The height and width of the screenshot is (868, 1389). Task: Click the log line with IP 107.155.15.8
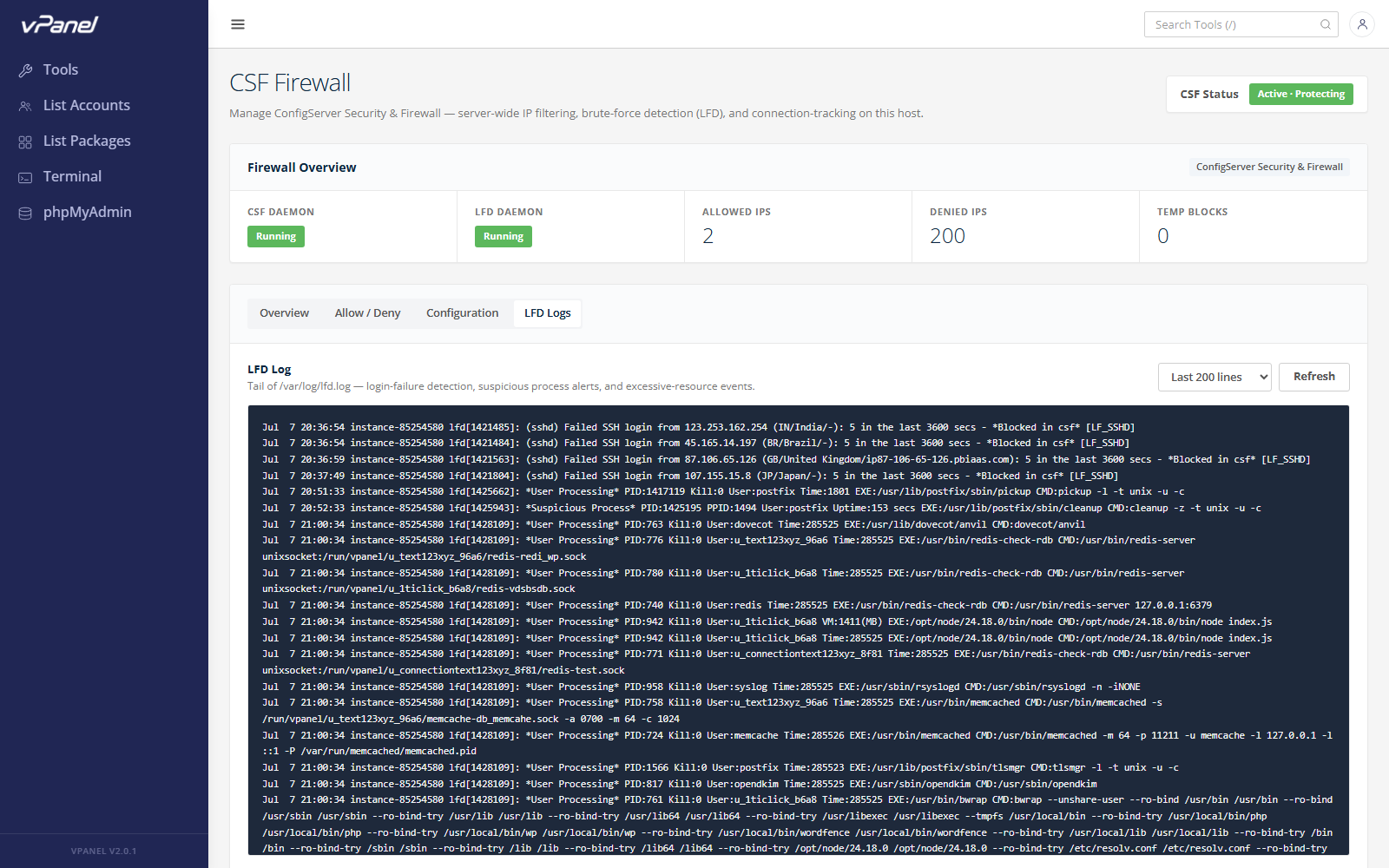690,476
